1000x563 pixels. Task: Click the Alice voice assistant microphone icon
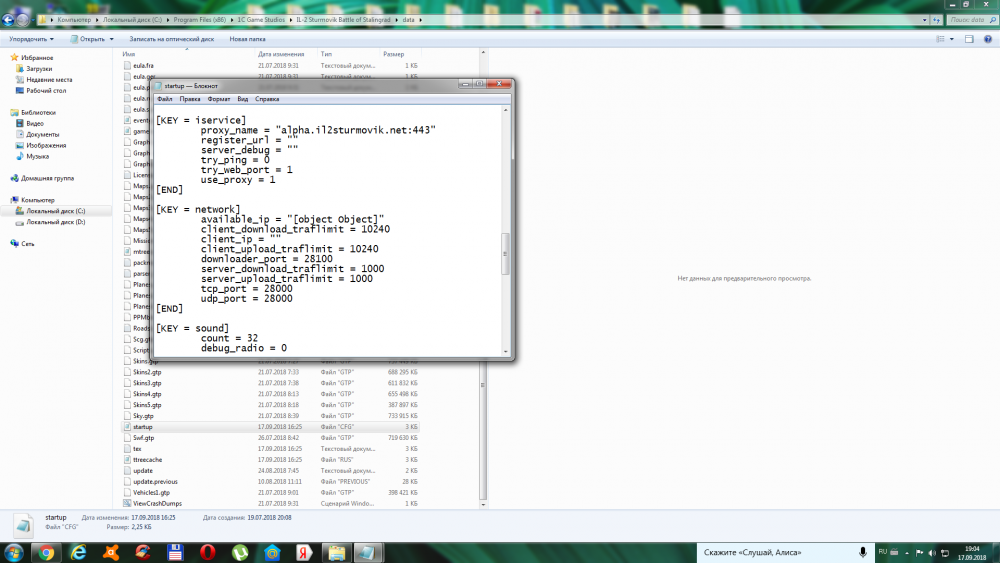(862, 552)
